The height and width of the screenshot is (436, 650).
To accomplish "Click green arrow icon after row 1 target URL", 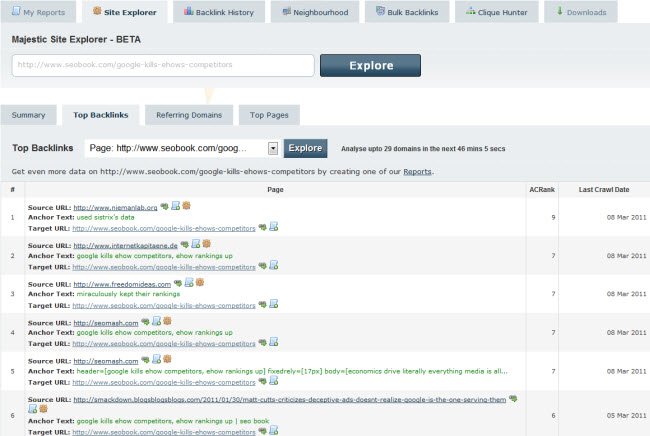I will pos(262,227).
